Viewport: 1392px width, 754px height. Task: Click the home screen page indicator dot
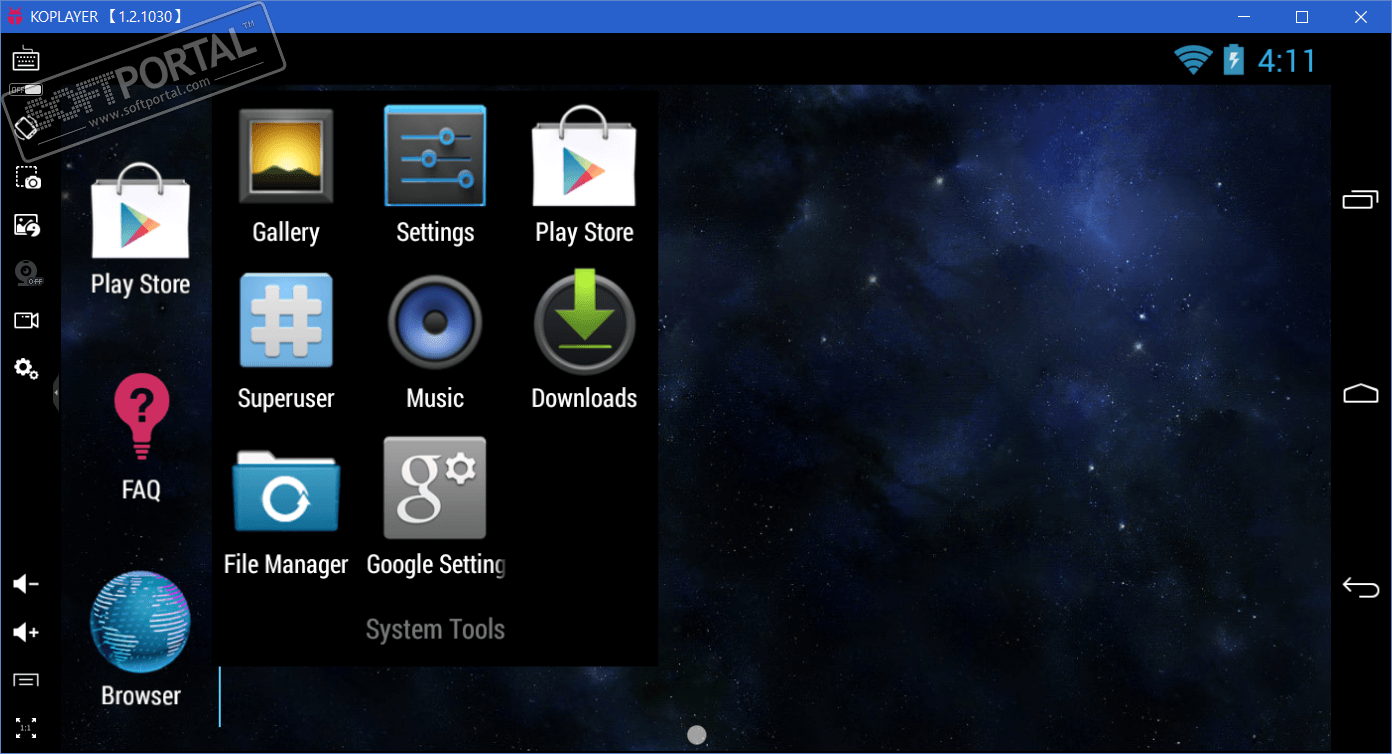(697, 735)
